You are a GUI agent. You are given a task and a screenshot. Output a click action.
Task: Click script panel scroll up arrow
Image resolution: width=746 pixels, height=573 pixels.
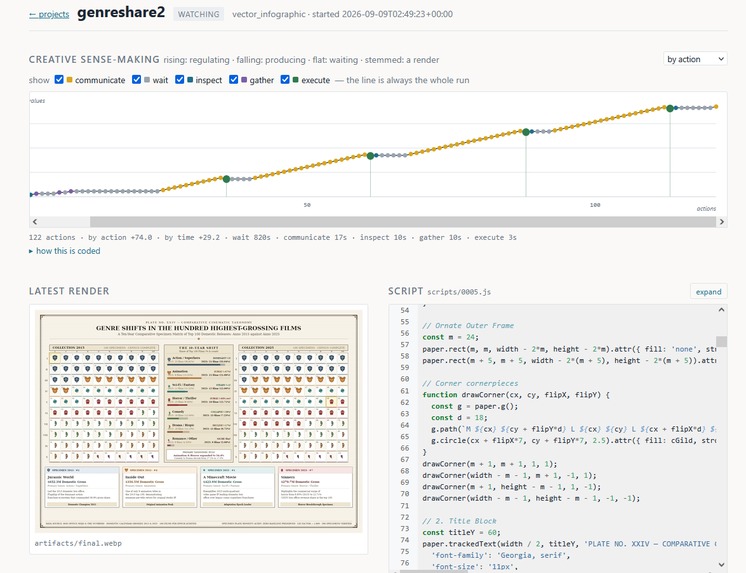(721, 310)
